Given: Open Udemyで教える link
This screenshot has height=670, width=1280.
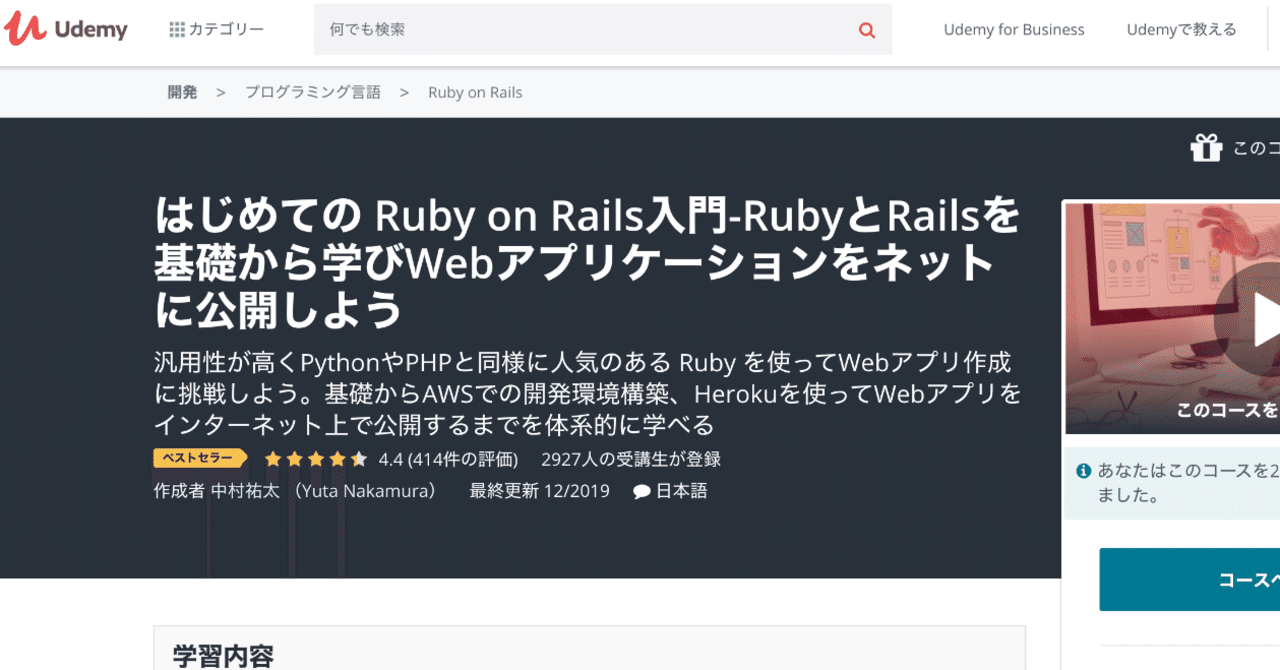Looking at the screenshot, I should (x=1181, y=30).
